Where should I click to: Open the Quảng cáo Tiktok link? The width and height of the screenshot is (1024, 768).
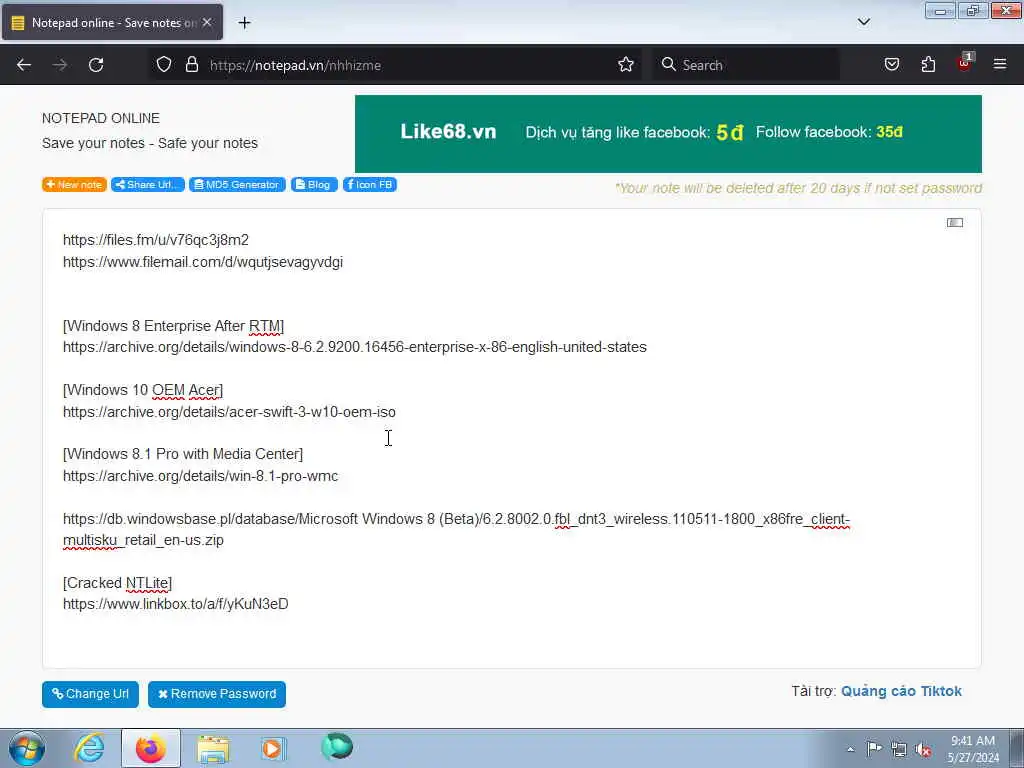click(901, 691)
